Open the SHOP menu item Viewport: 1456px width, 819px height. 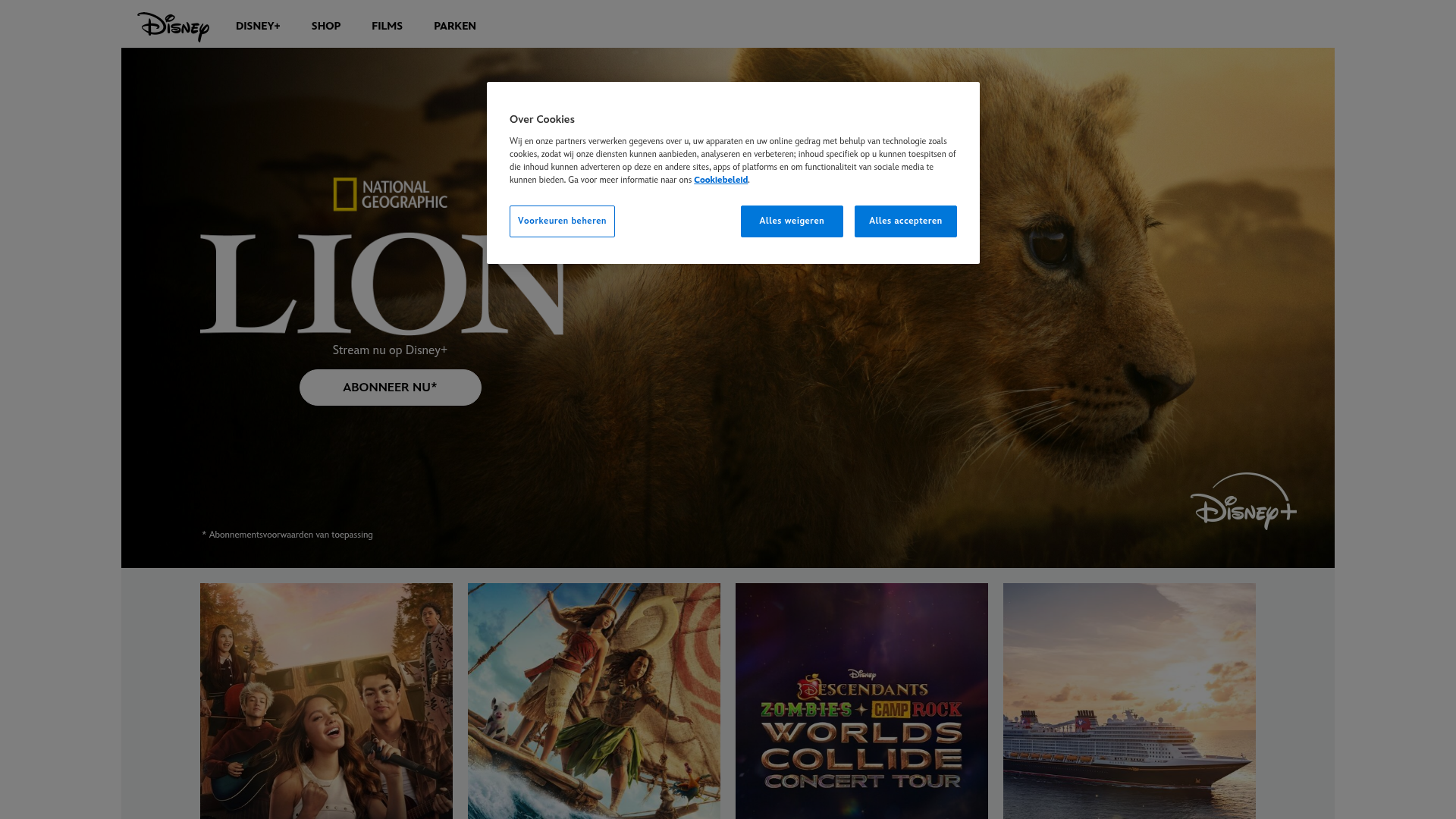326,26
